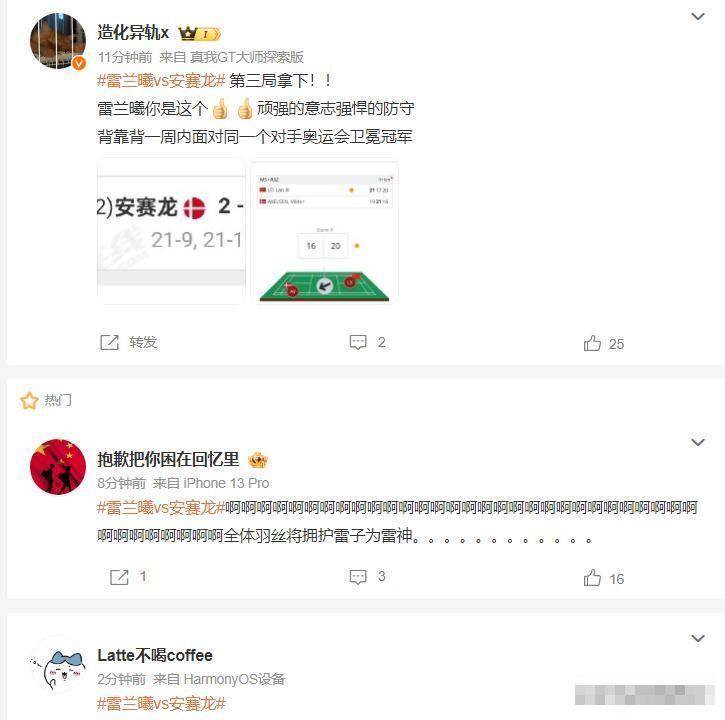Like the 抱歉把你困在回忆里 post
The width and height of the screenshot is (725, 720).
click(x=592, y=578)
